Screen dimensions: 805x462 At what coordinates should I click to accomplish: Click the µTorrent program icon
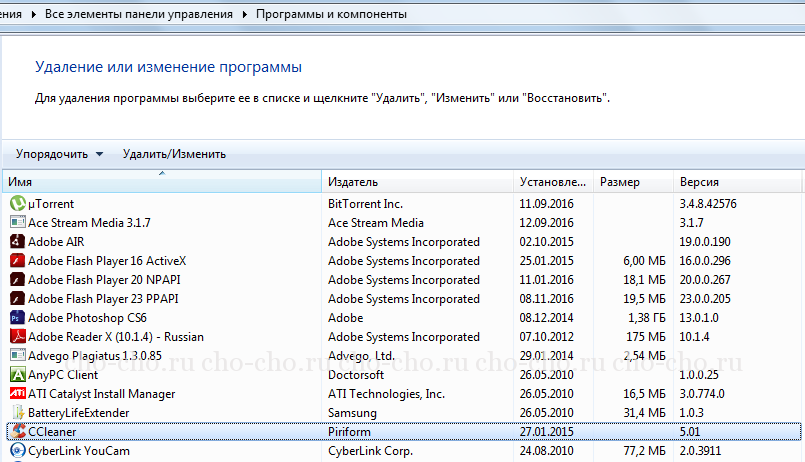tap(17, 203)
